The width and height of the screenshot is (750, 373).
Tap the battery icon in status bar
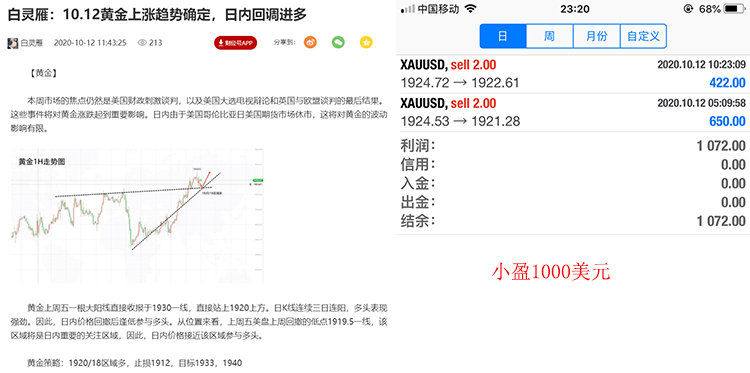point(734,9)
